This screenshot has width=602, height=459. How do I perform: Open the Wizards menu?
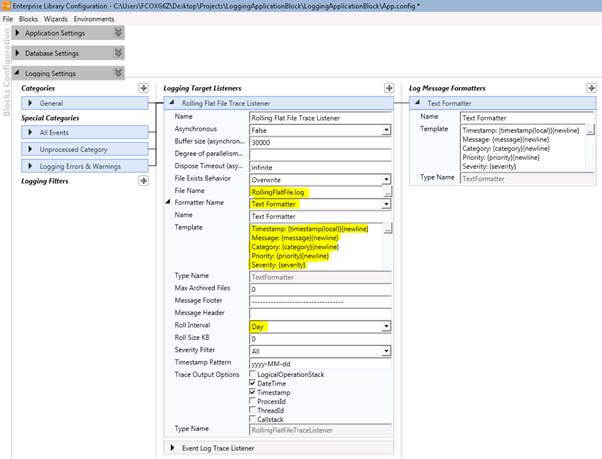coord(56,19)
